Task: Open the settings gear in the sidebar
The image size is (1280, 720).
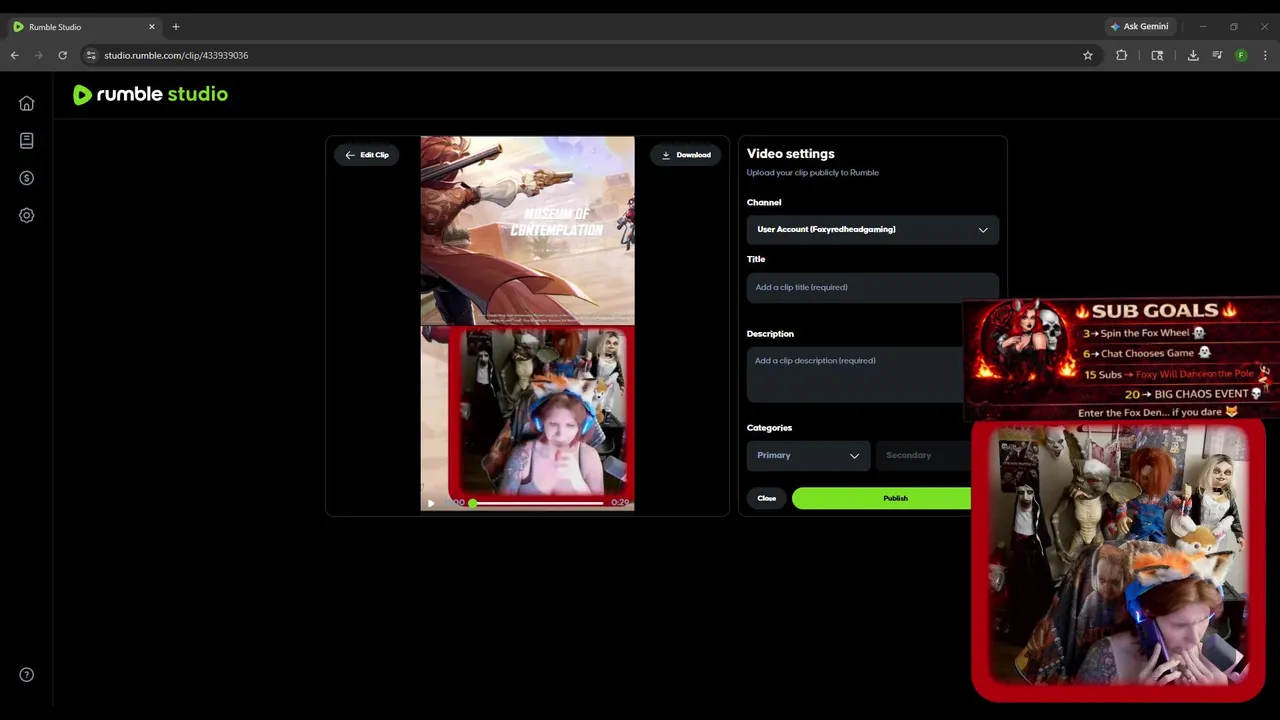Action: pos(27,215)
